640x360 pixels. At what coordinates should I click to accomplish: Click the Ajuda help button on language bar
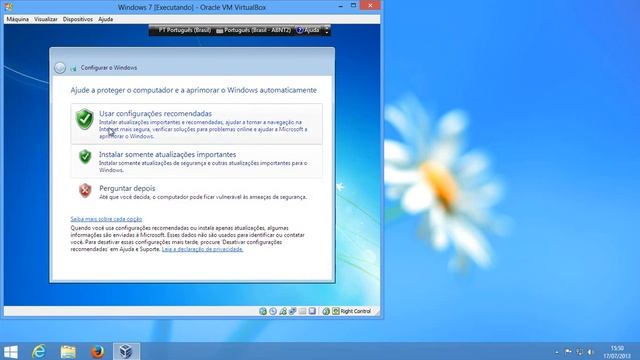click(308, 30)
